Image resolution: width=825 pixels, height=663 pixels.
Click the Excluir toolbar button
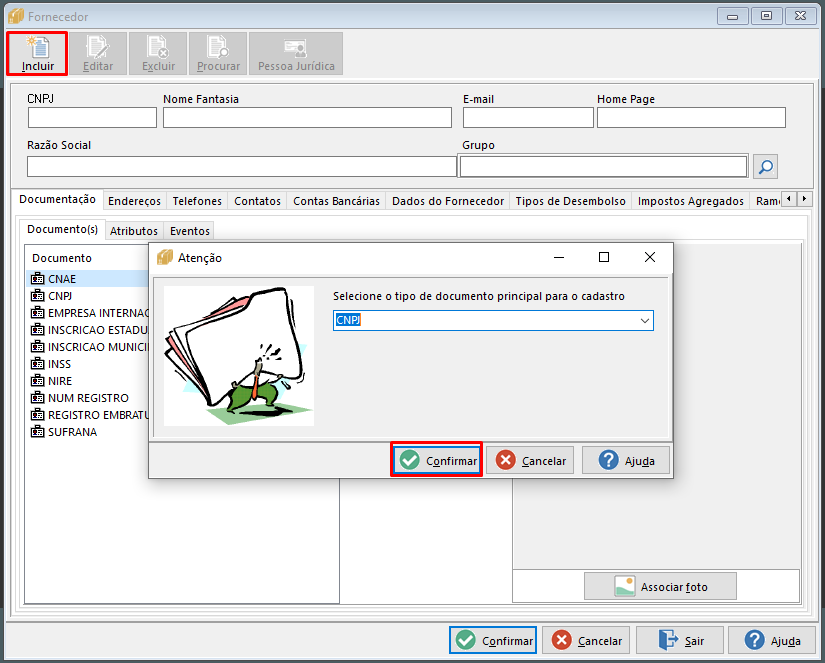[158, 54]
